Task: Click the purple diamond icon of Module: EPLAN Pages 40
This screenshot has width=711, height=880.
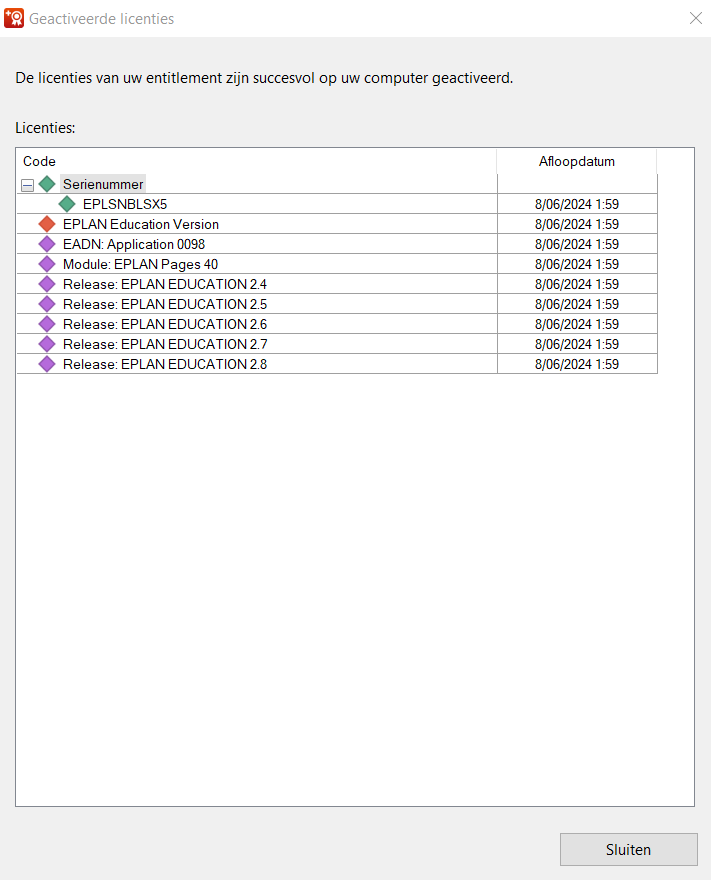Action: coord(47,264)
